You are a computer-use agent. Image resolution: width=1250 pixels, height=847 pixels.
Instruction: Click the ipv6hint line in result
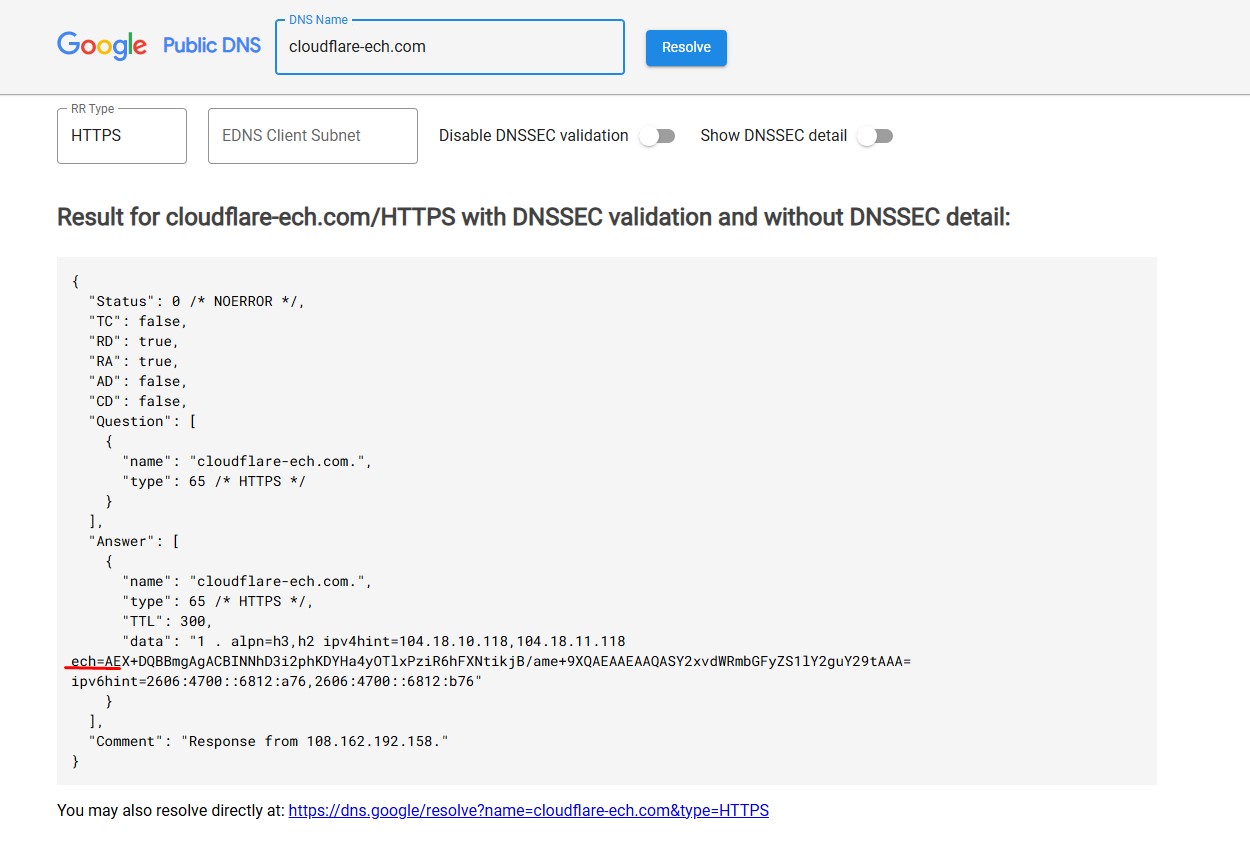pos(277,681)
